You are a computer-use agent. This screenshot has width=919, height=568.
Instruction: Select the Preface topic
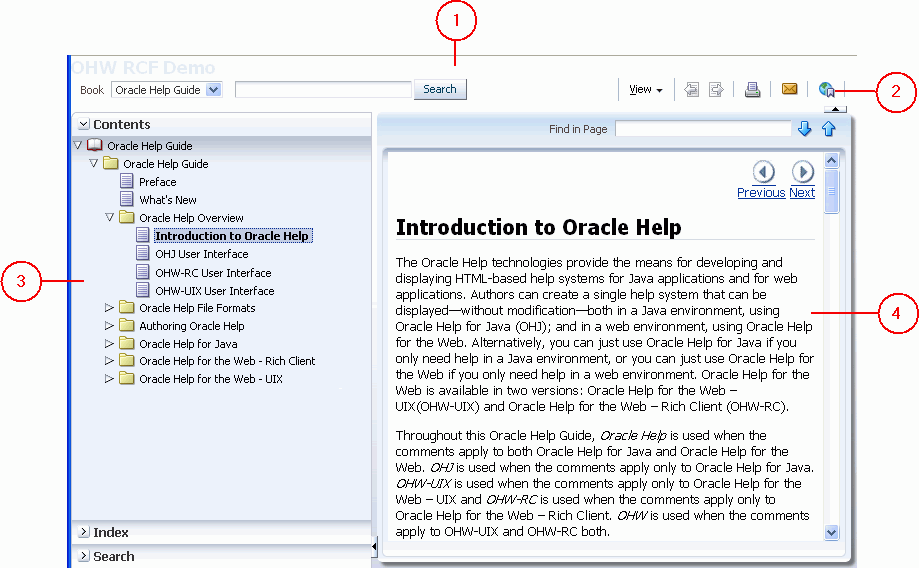click(x=158, y=182)
